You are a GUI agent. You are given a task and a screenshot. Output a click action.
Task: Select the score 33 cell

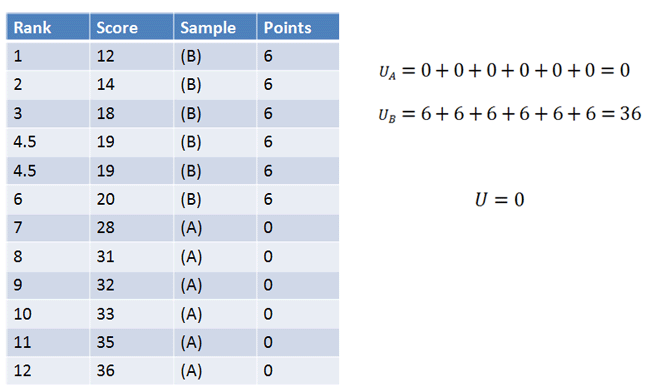131,314
